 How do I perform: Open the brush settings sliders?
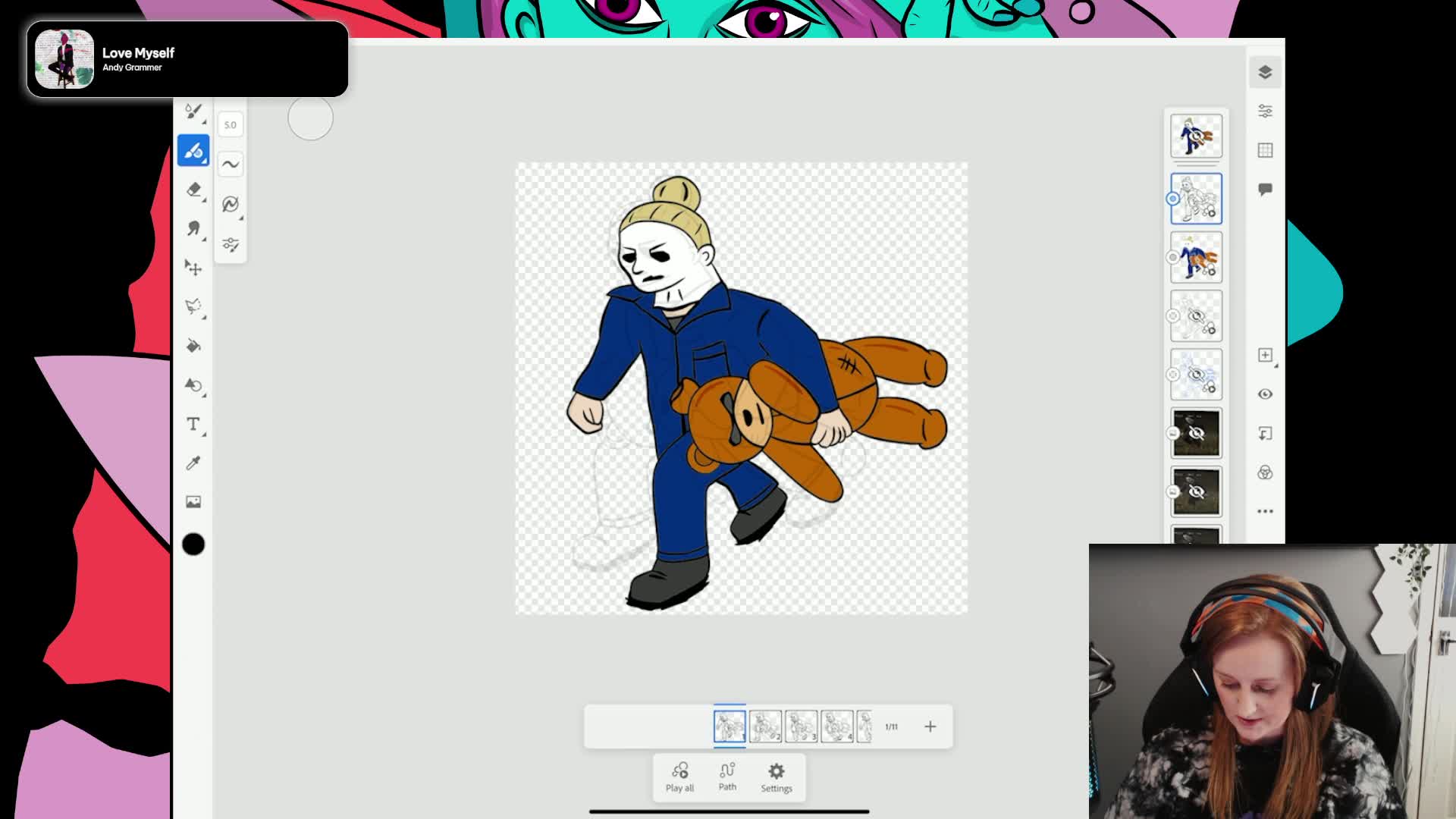231,244
